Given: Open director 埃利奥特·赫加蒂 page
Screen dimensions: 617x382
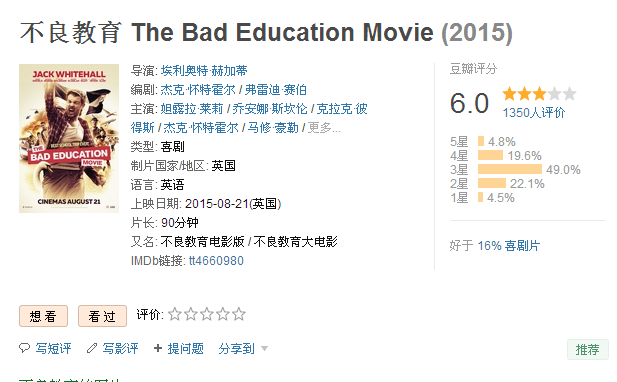Looking at the screenshot, I should click(x=204, y=71).
